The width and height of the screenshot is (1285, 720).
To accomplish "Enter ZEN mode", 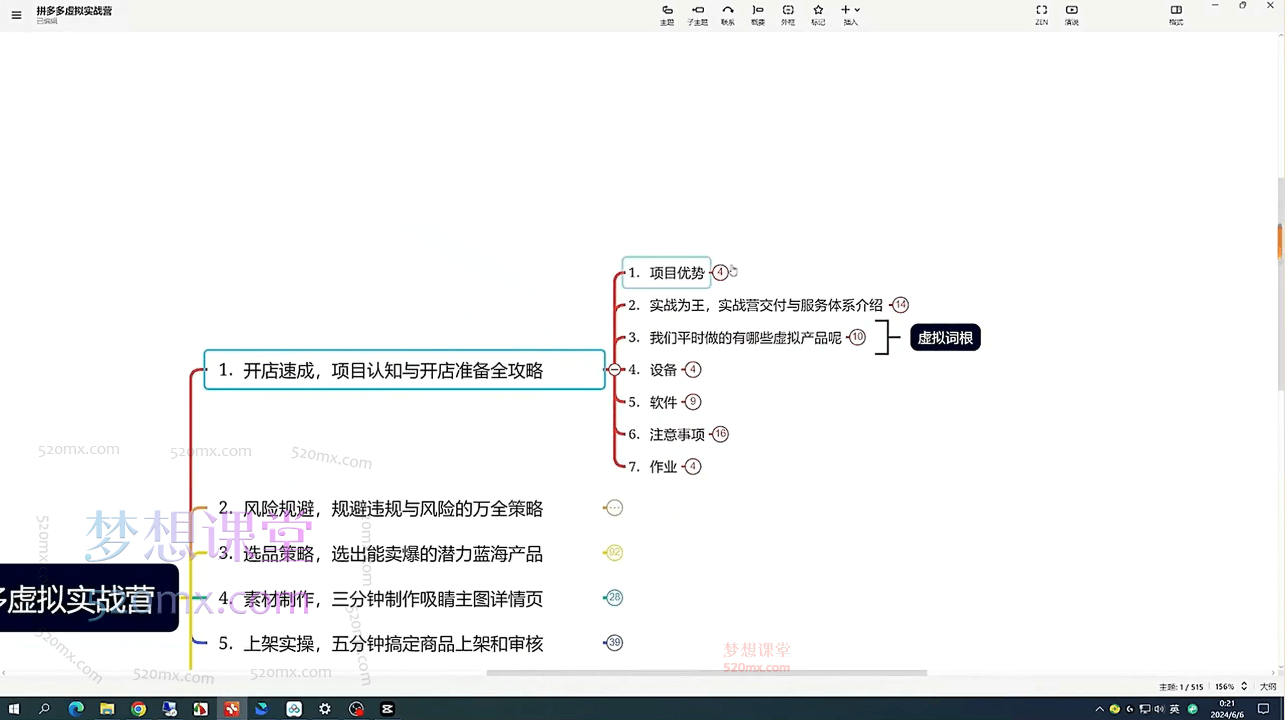I will [x=1041, y=14].
